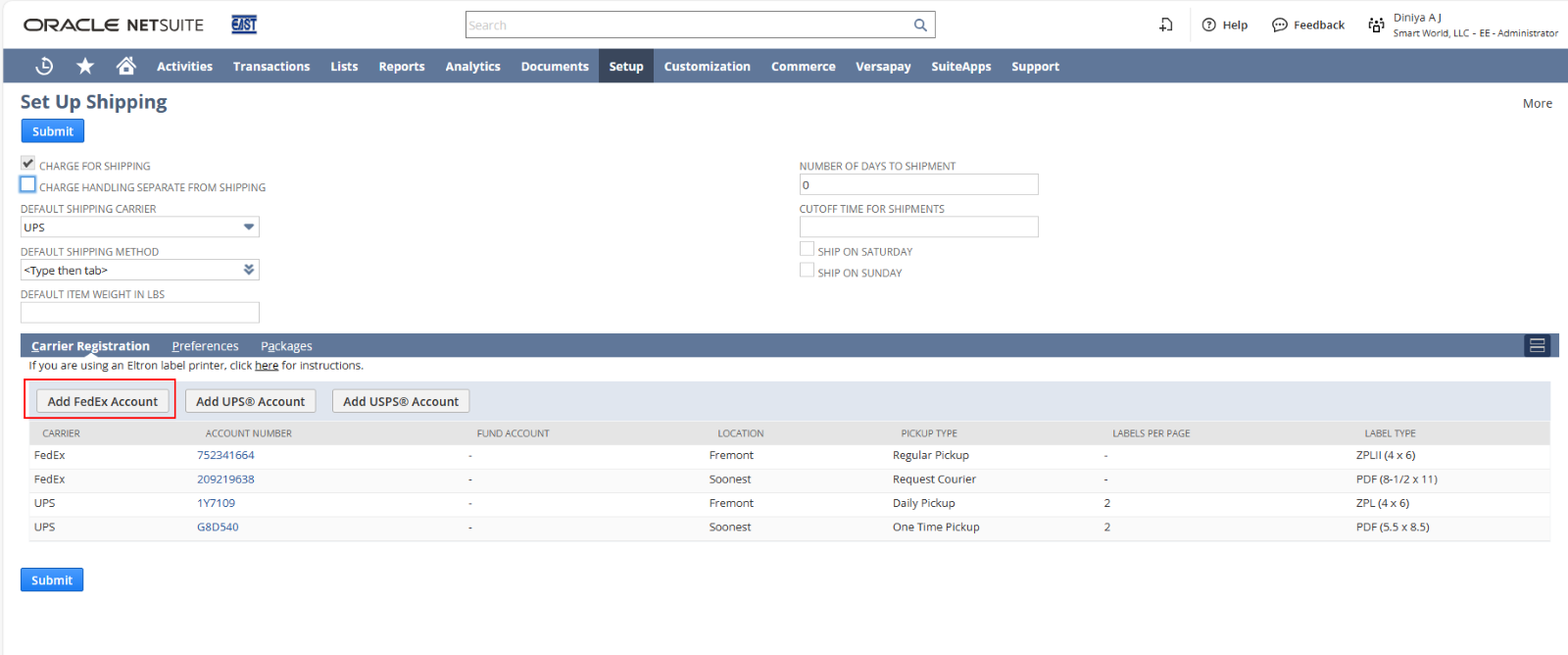Screen dimensions: 1568x655
Task: Click the Add FedEx Account button
Action: pyautogui.click(x=102, y=401)
